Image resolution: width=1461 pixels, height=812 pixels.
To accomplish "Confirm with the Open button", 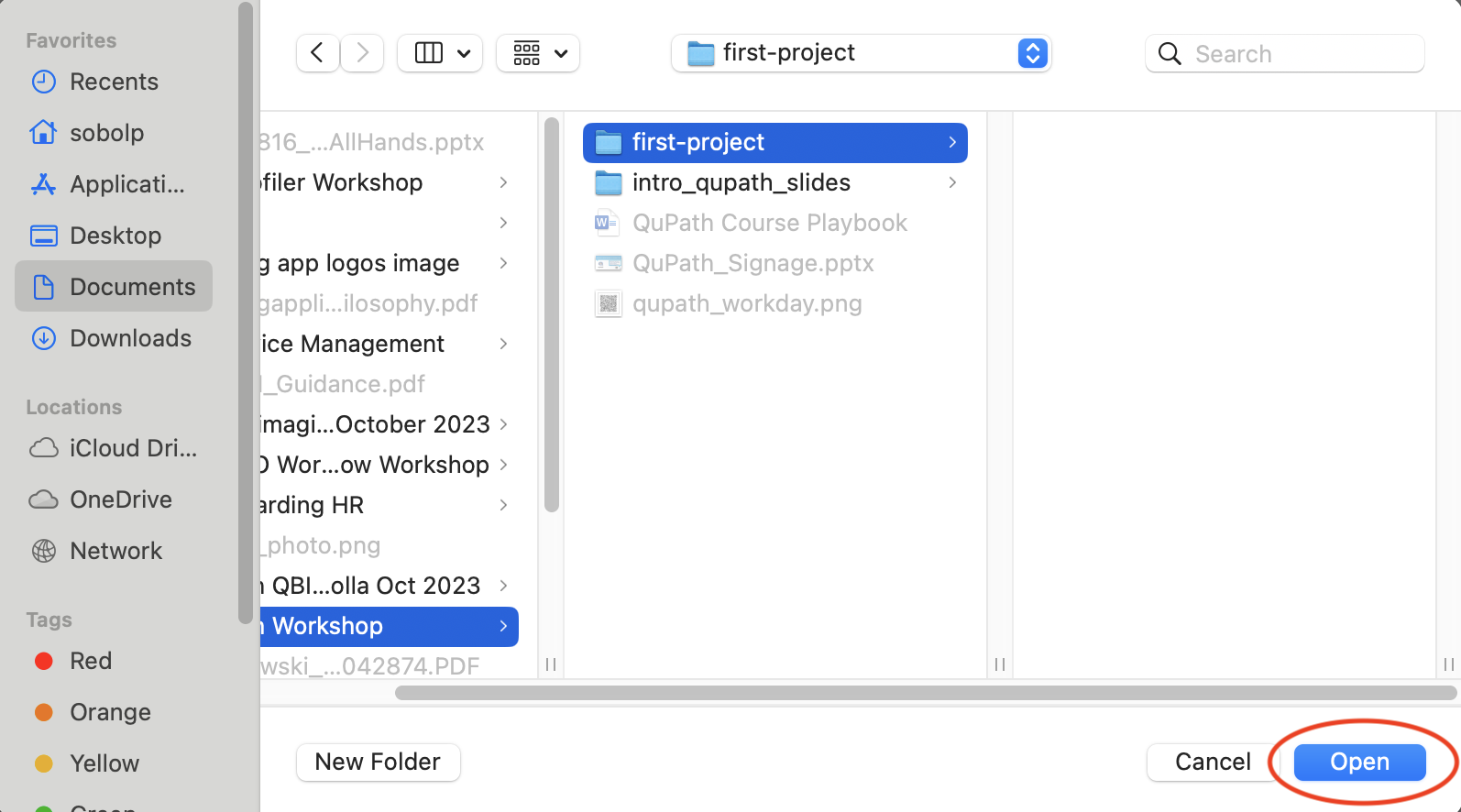I will click(1359, 762).
